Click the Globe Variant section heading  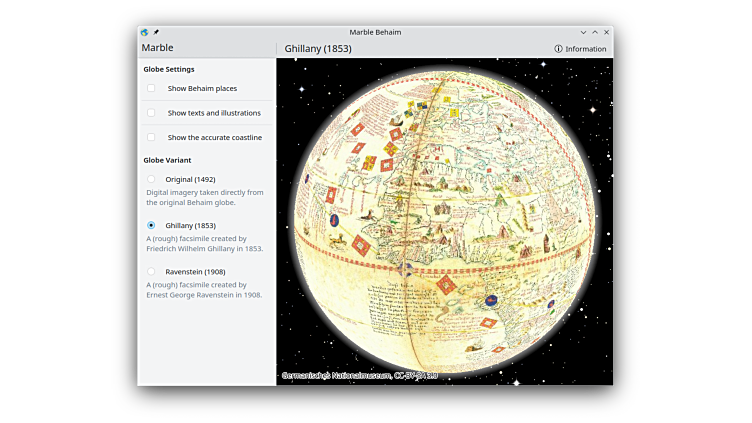click(167, 160)
